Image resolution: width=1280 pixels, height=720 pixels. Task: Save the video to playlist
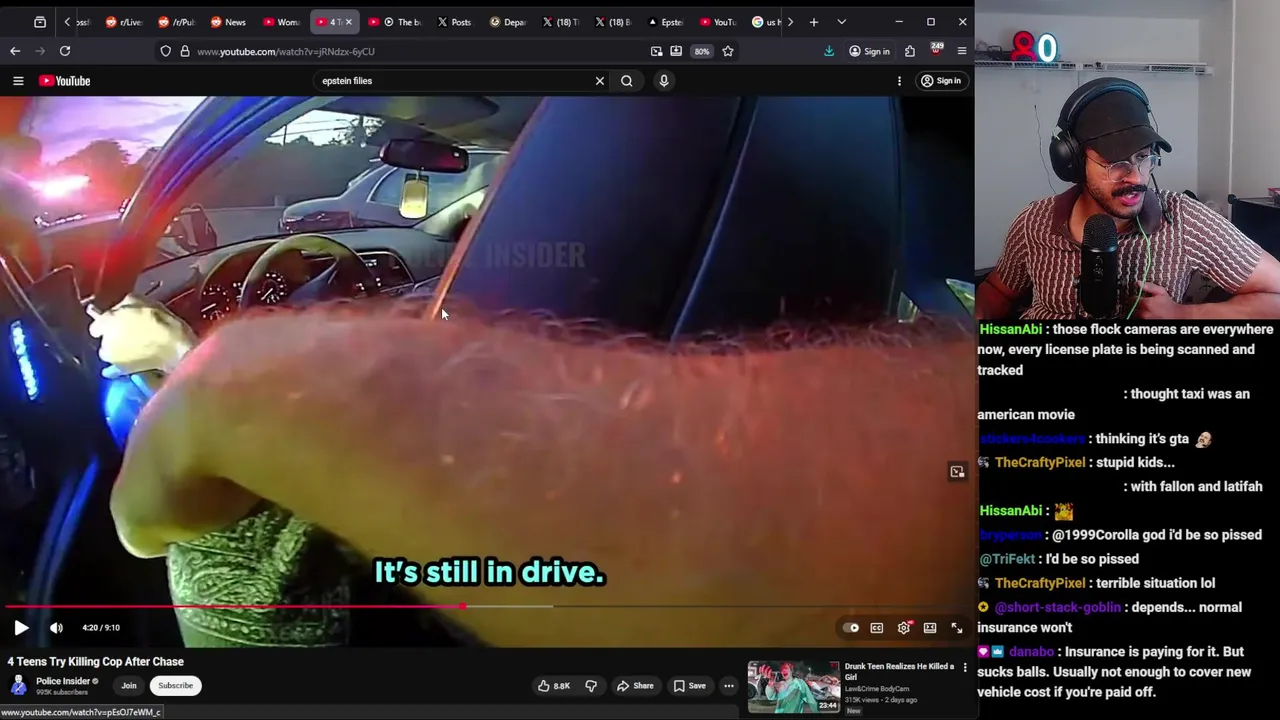coord(689,686)
